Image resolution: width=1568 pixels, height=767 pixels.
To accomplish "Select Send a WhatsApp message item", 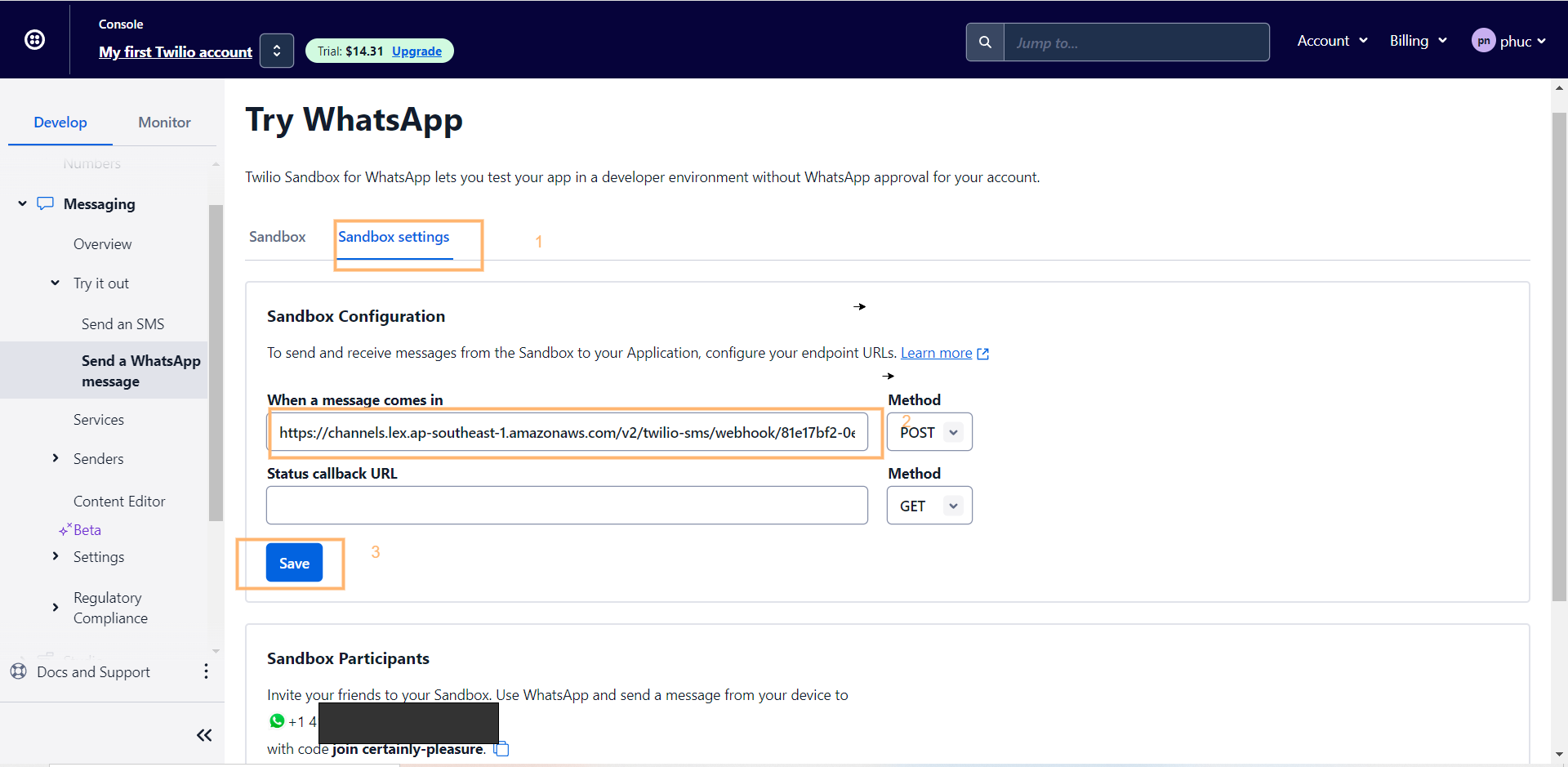I will tap(104, 371).
